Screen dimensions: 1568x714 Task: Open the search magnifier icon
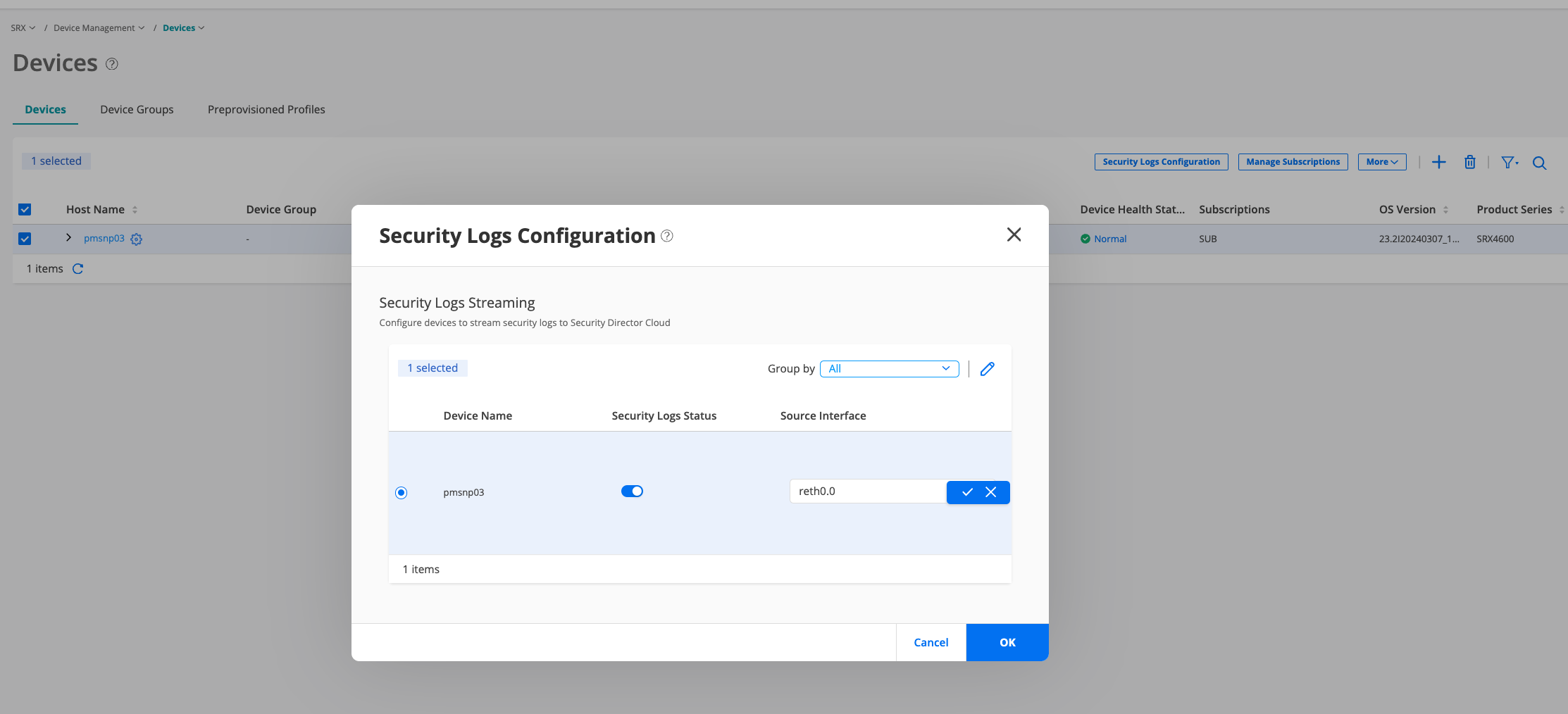click(1539, 163)
